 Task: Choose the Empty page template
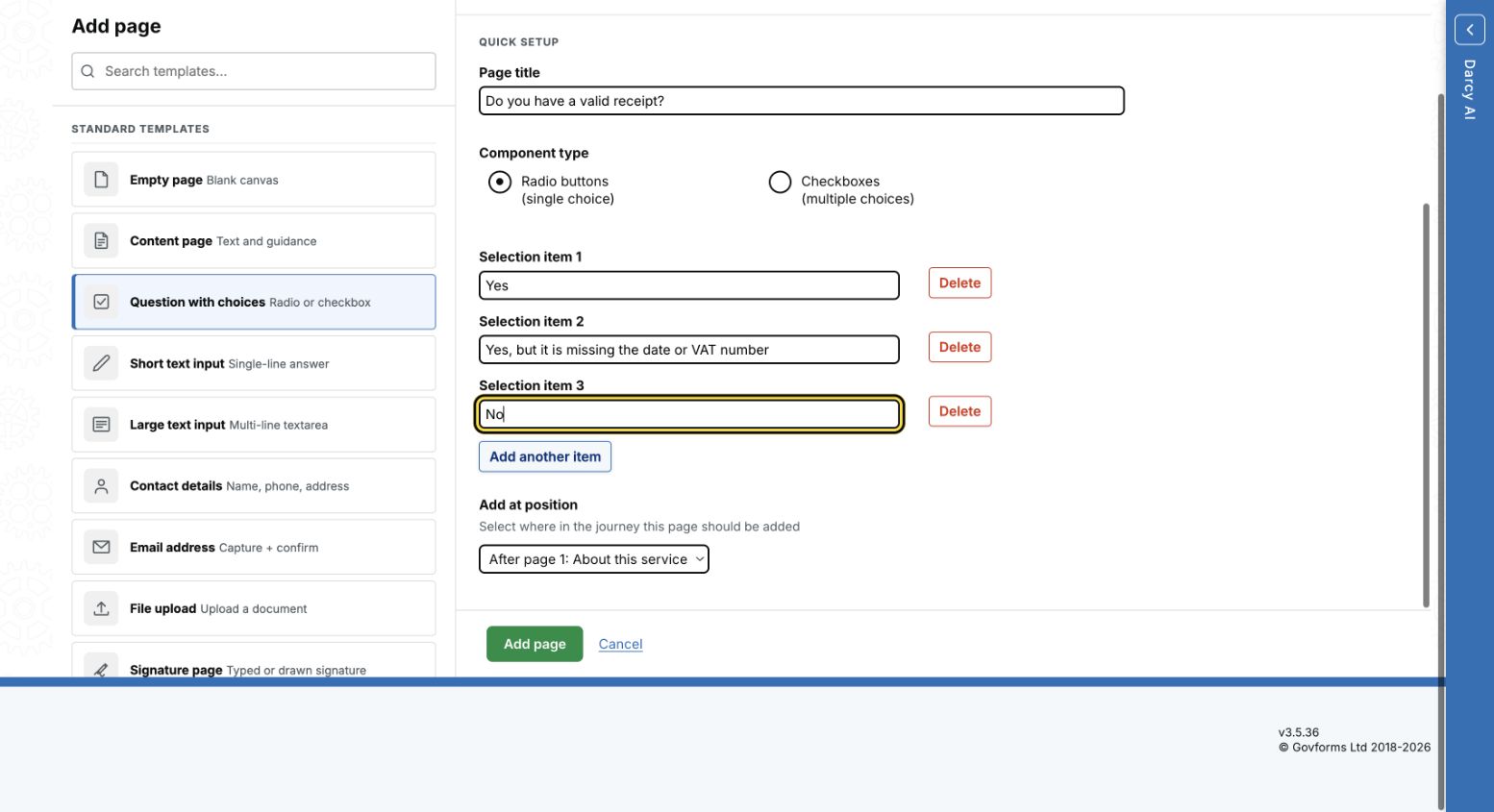[x=254, y=180]
